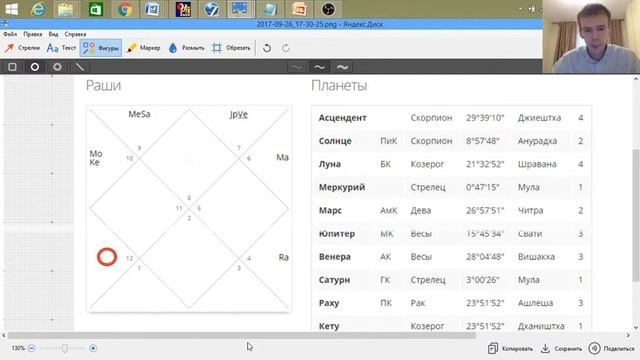Set thin line thickness
The width and height of the screenshot is (640, 360).
pos(297,67)
